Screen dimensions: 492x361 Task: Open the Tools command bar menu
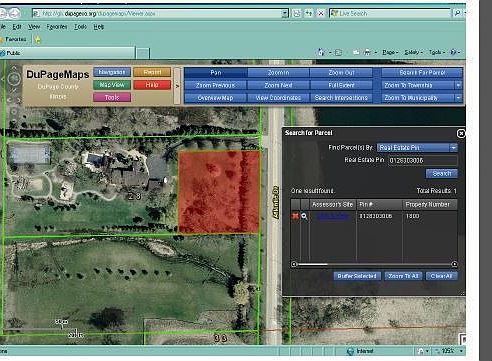(x=436, y=52)
